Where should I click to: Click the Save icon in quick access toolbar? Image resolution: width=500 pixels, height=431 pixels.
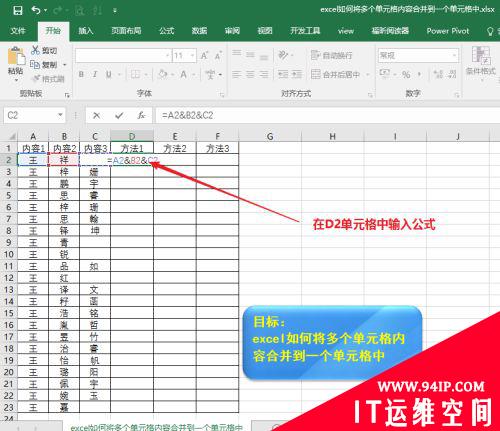coord(18,11)
